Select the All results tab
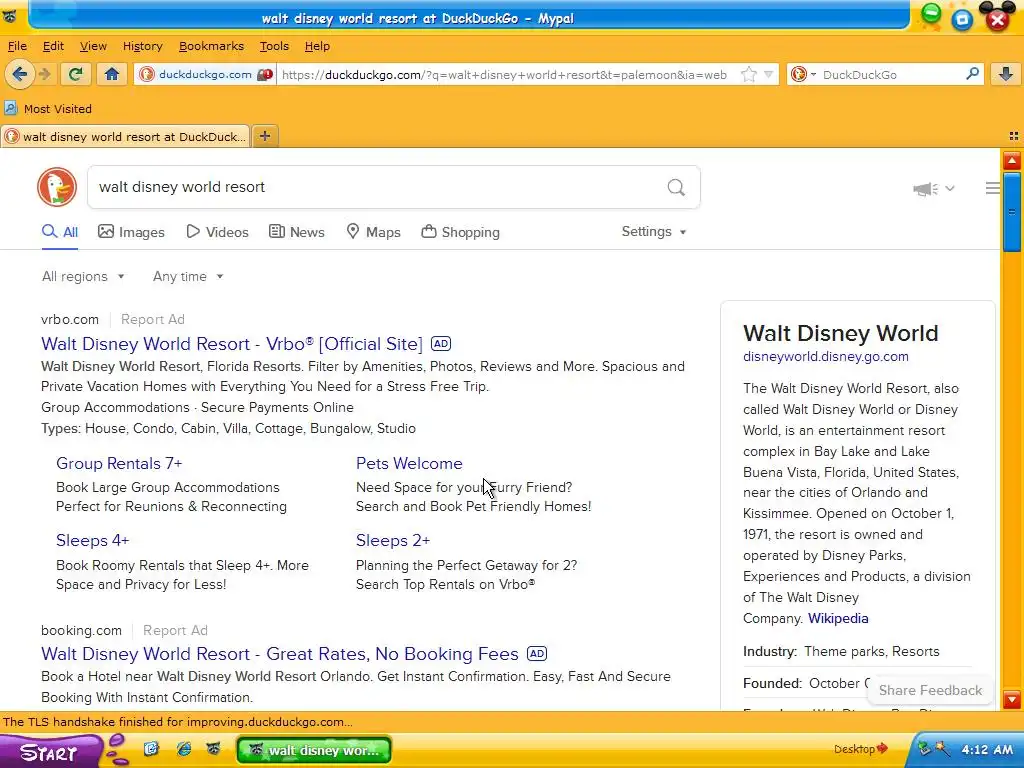Viewport: 1024px width, 768px height. click(x=59, y=232)
